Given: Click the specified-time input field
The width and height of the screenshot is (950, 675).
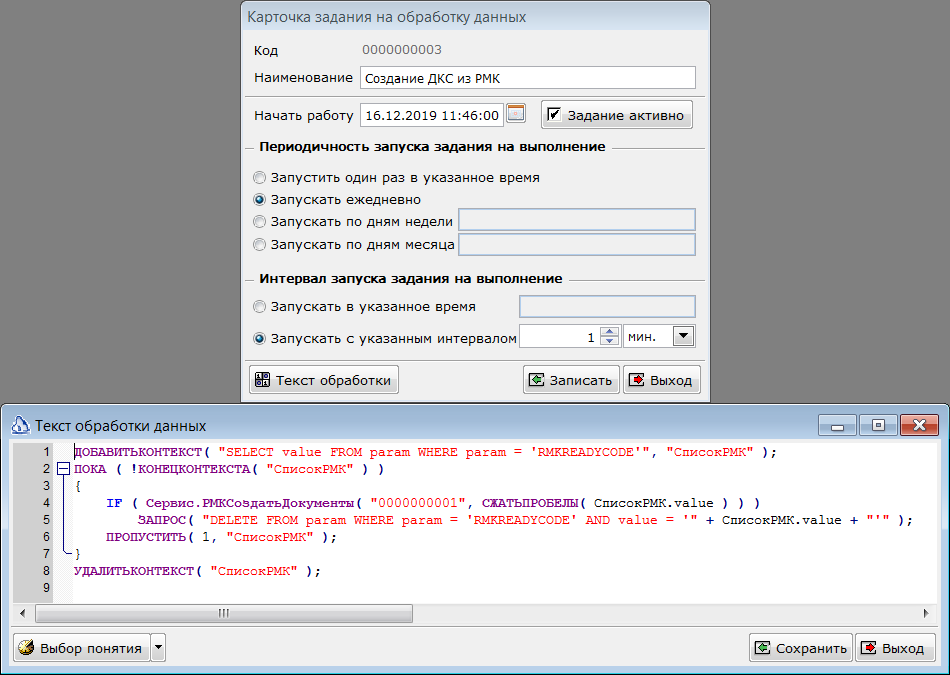Looking at the screenshot, I should pyautogui.click(x=607, y=307).
